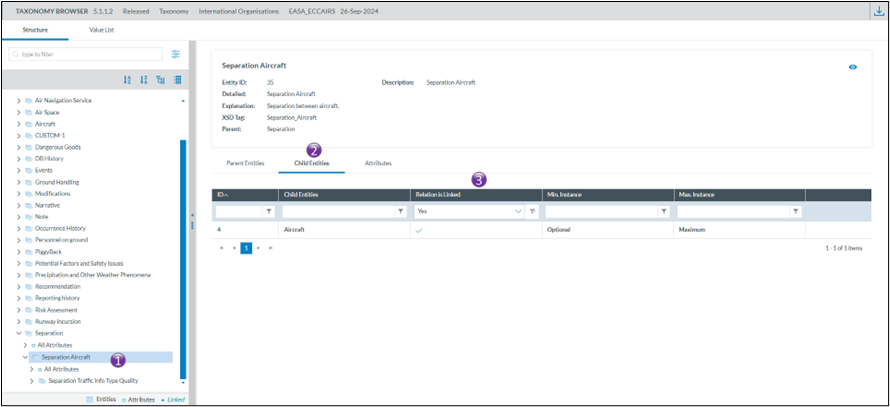The image size is (890, 407).
Task: Go to page 1 in the pager
Action: pos(245,247)
